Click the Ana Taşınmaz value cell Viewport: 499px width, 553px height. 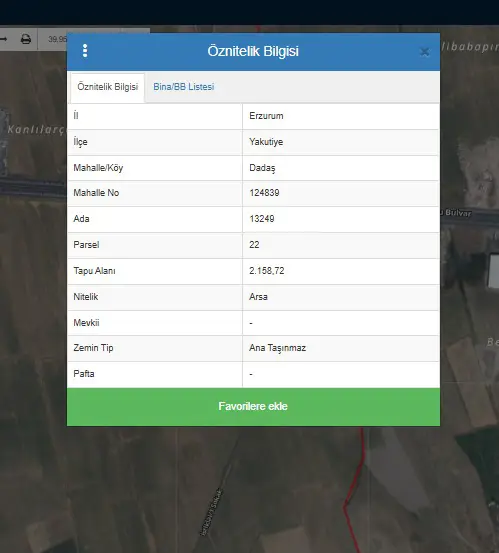tap(341, 348)
